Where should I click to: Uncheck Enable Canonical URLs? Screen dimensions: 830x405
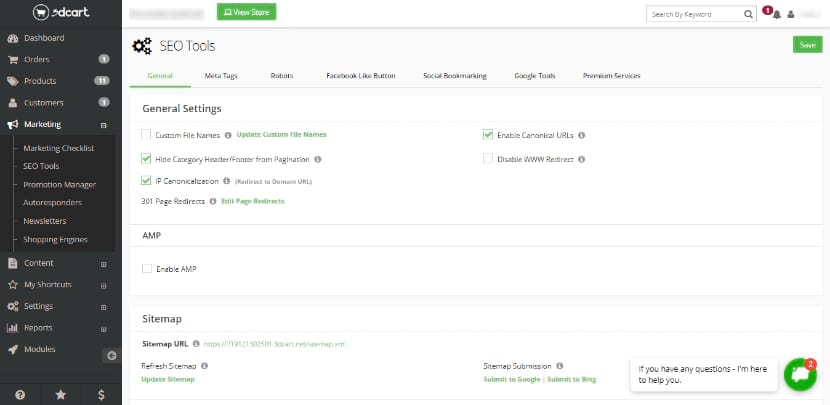(488, 134)
